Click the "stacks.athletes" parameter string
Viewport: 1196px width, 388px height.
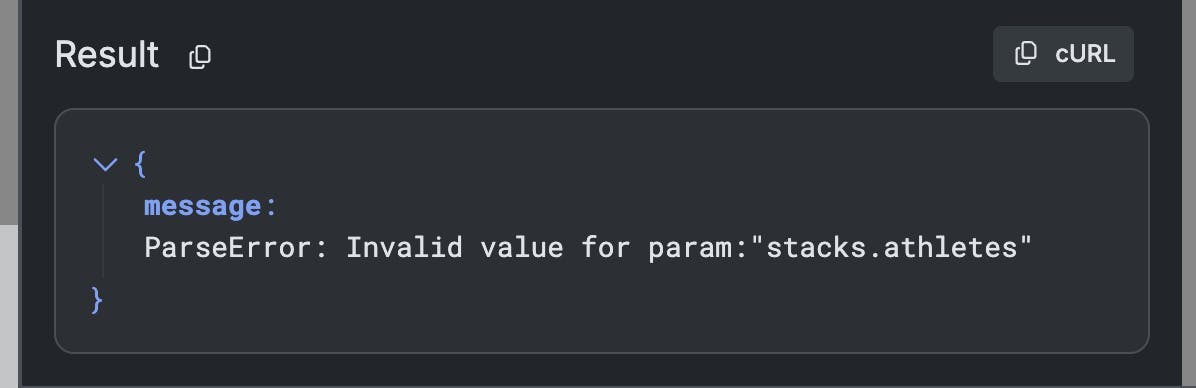(891, 248)
